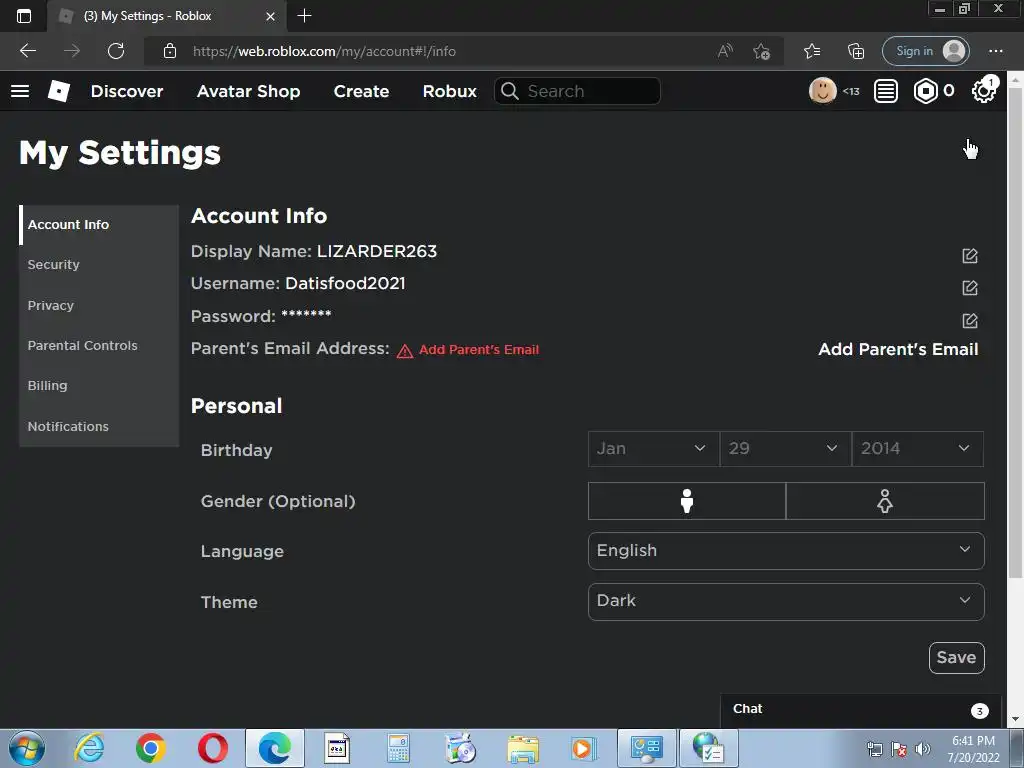Screen dimensions: 1024x768
Task: Click the page vertical scrollbar thumb
Action: pos(1015,333)
